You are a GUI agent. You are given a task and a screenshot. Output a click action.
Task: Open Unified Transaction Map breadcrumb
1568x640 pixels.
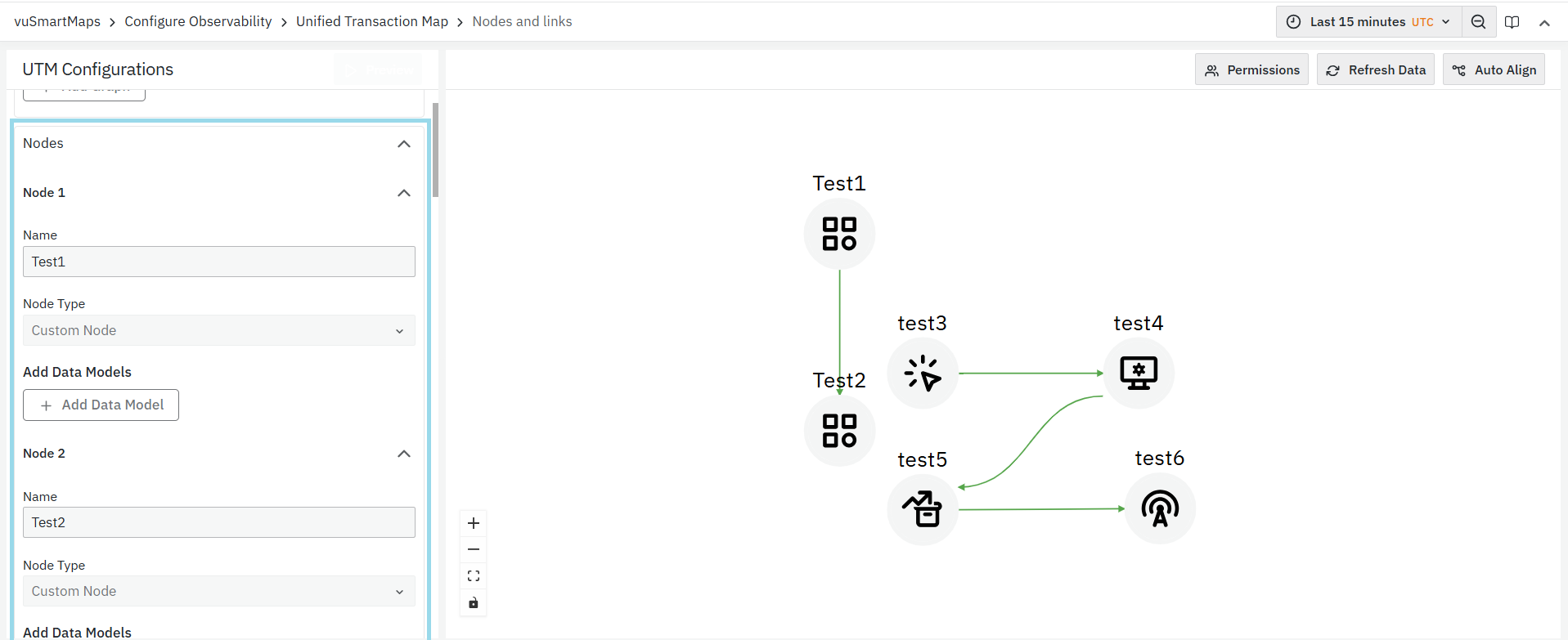point(372,21)
